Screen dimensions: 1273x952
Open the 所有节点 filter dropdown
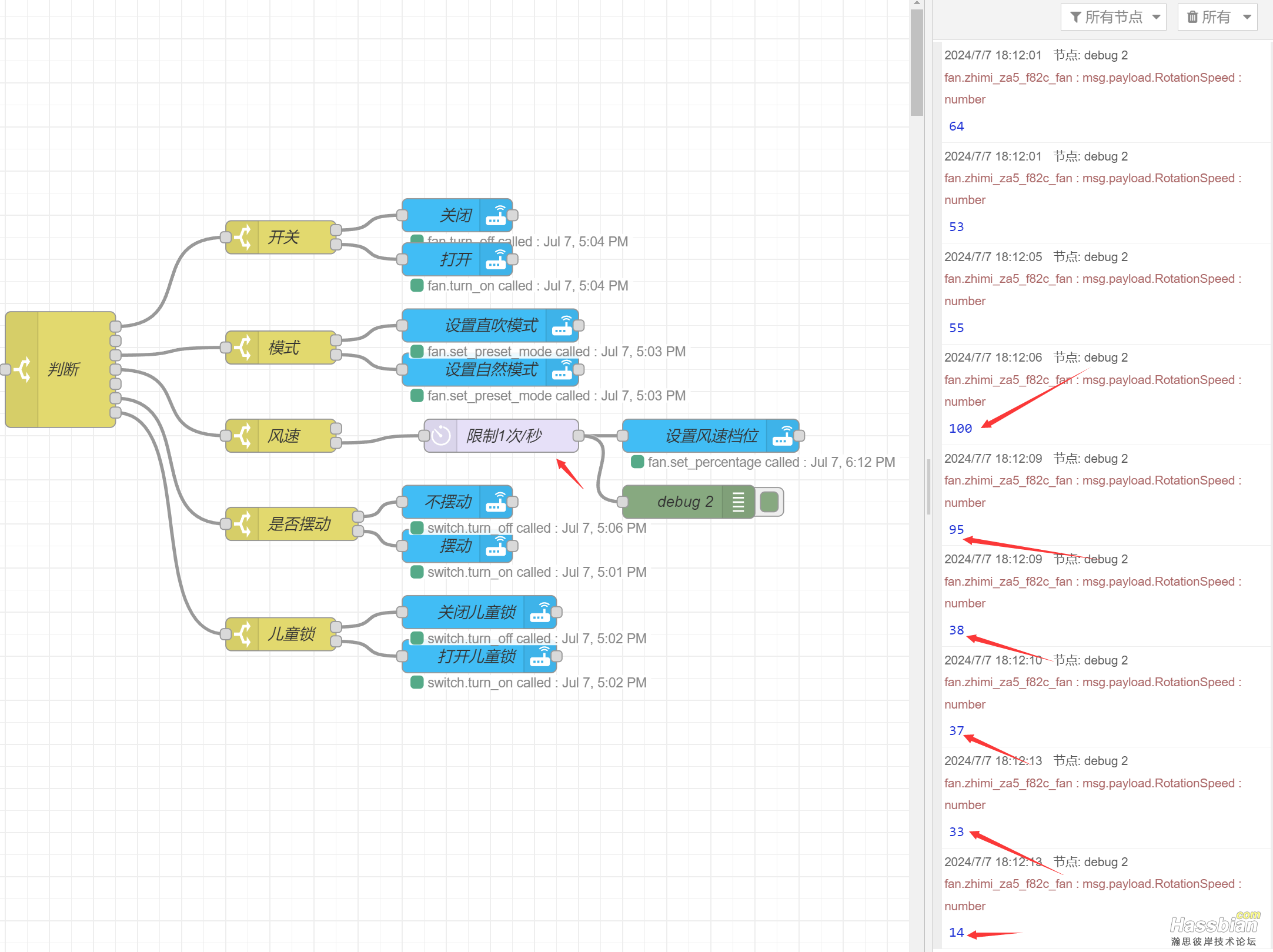[1114, 17]
